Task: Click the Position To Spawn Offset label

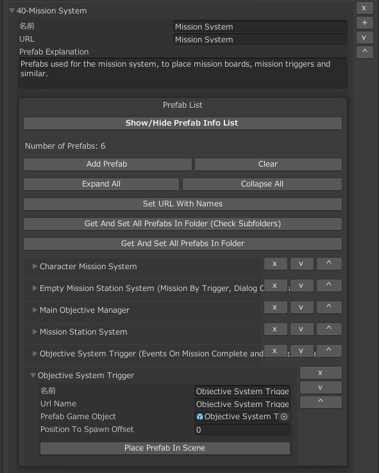Action: coord(87,429)
